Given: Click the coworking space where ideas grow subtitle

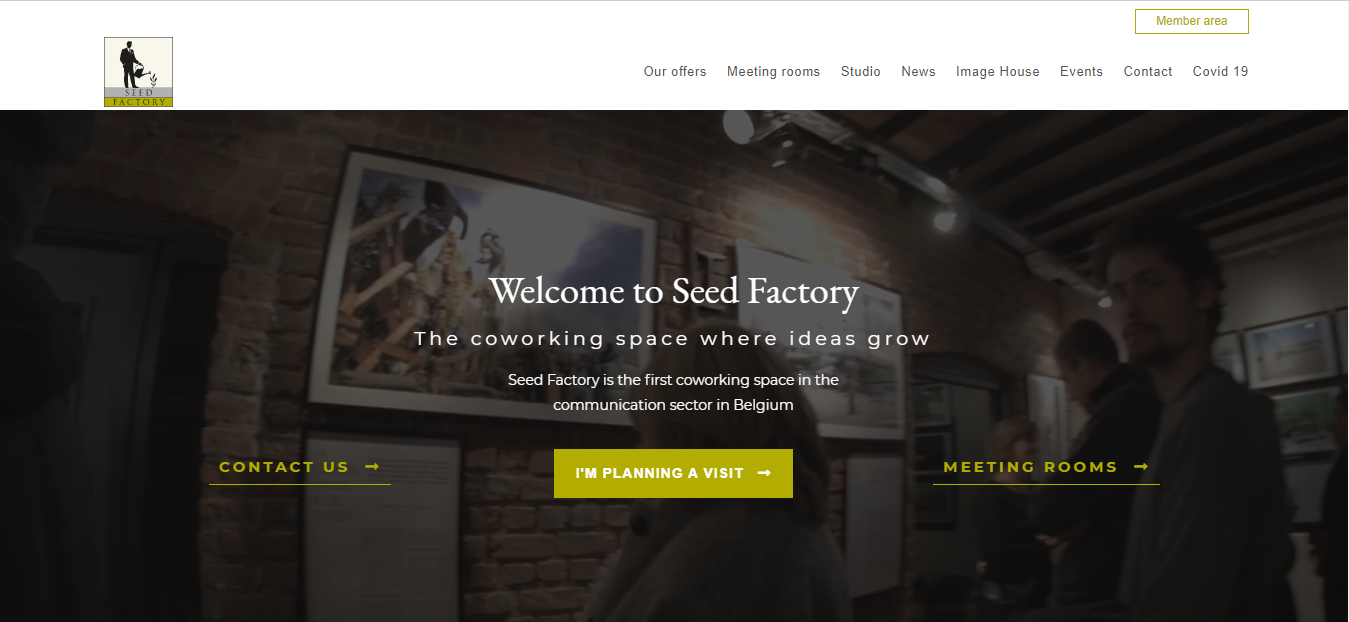Looking at the screenshot, I should point(673,339).
